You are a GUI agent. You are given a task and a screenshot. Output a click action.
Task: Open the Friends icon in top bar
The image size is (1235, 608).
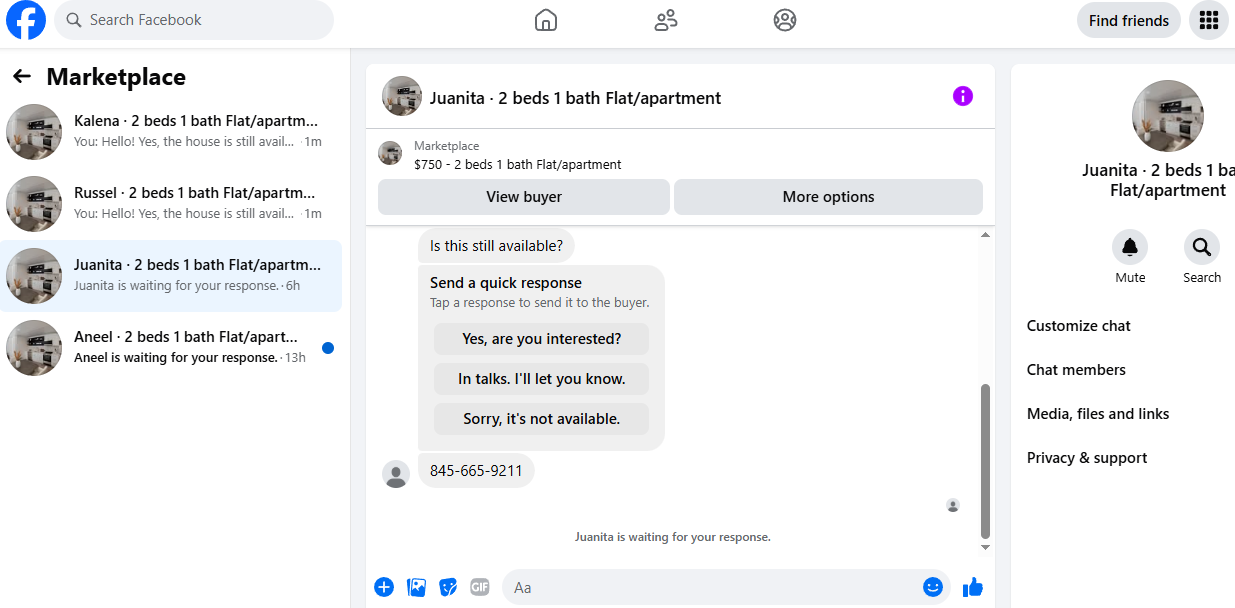pos(666,20)
